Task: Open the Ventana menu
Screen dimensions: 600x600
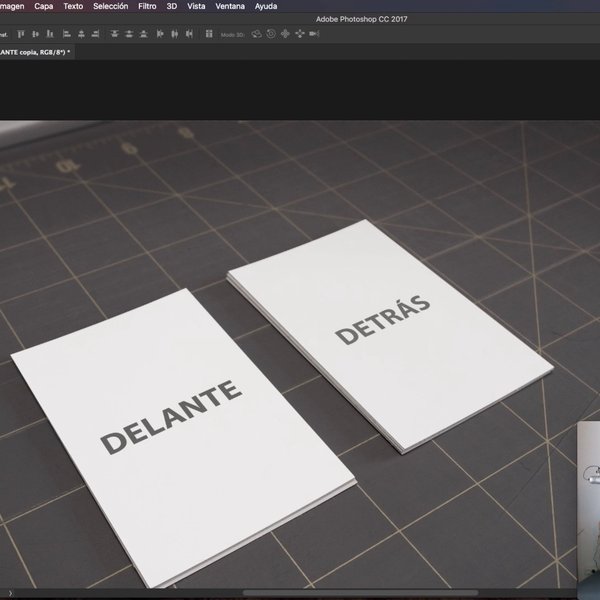Action: [230, 6]
